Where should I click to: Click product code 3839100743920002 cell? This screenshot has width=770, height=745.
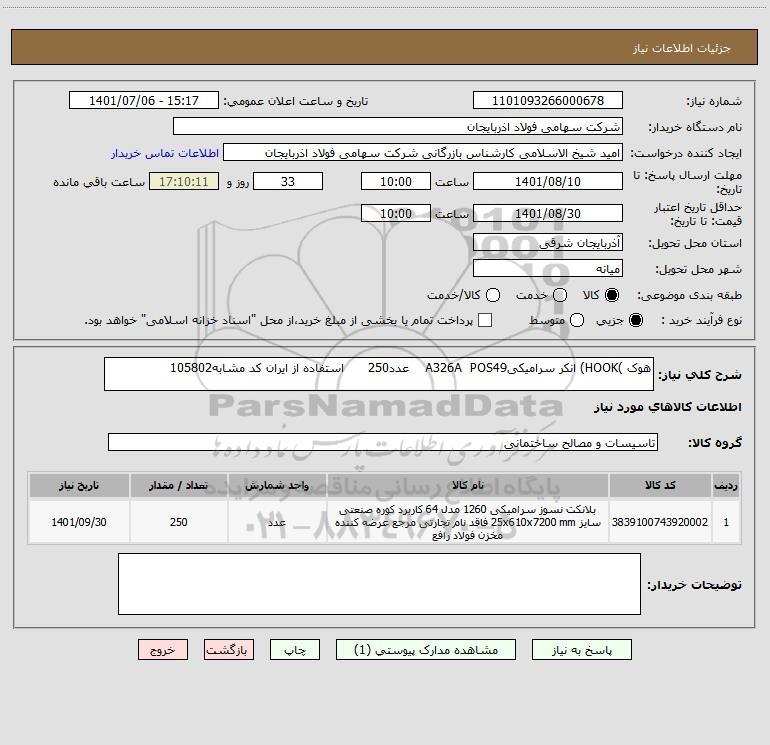pyautogui.click(x=660, y=522)
